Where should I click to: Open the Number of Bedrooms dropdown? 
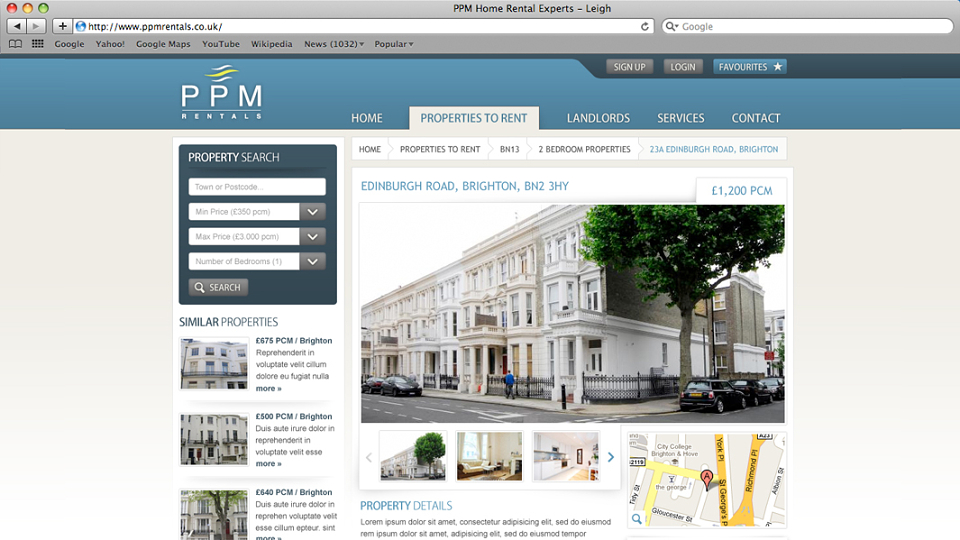[x=312, y=261]
